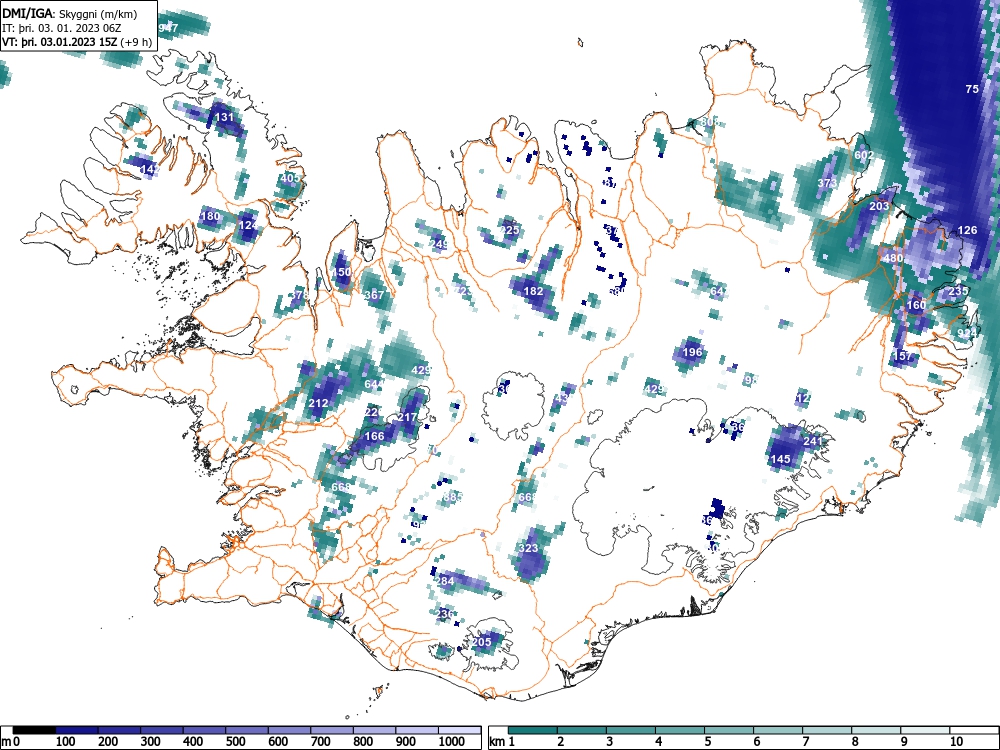Click the 'km' unit label in the kilometre legend

tap(497, 742)
